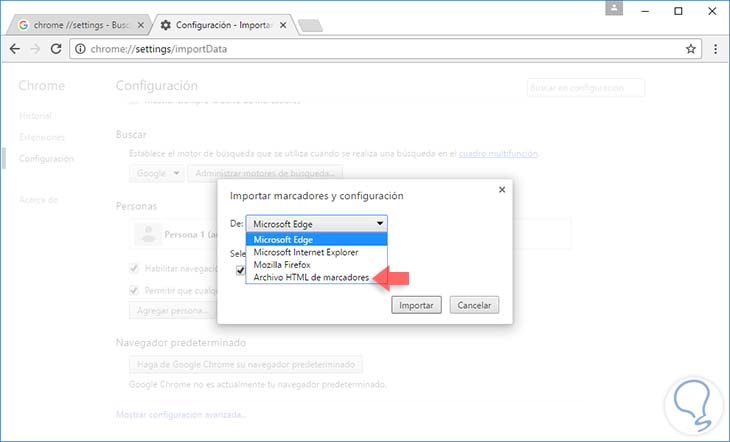Select Configuración in the sidebar
The height and width of the screenshot is (442, 730).
tap(46, 159)
